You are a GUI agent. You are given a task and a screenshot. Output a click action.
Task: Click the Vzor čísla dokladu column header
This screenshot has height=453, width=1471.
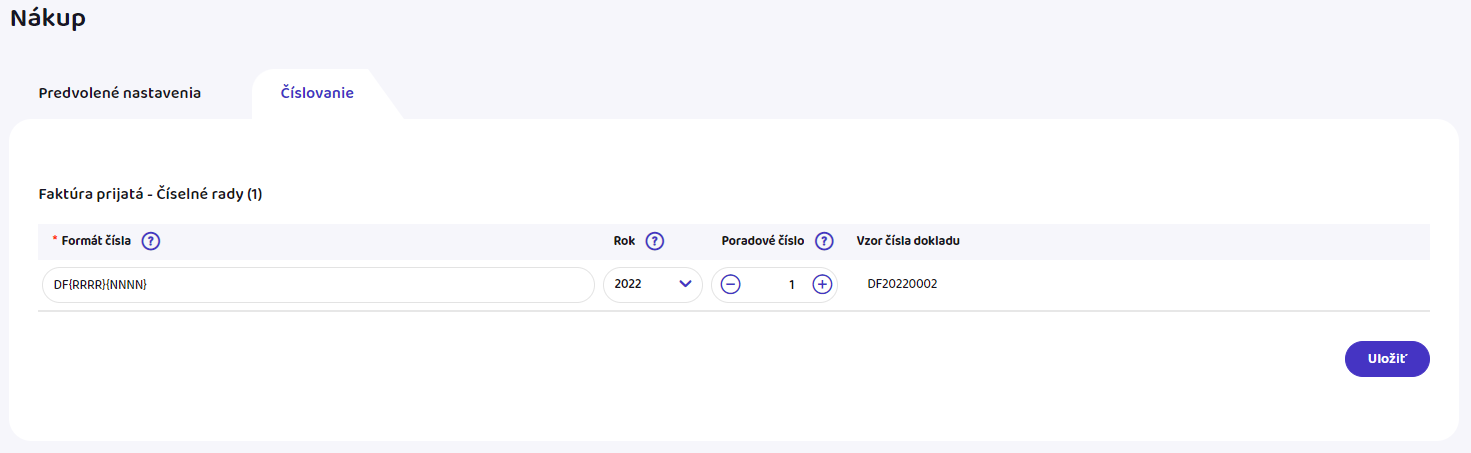[909, 241]
